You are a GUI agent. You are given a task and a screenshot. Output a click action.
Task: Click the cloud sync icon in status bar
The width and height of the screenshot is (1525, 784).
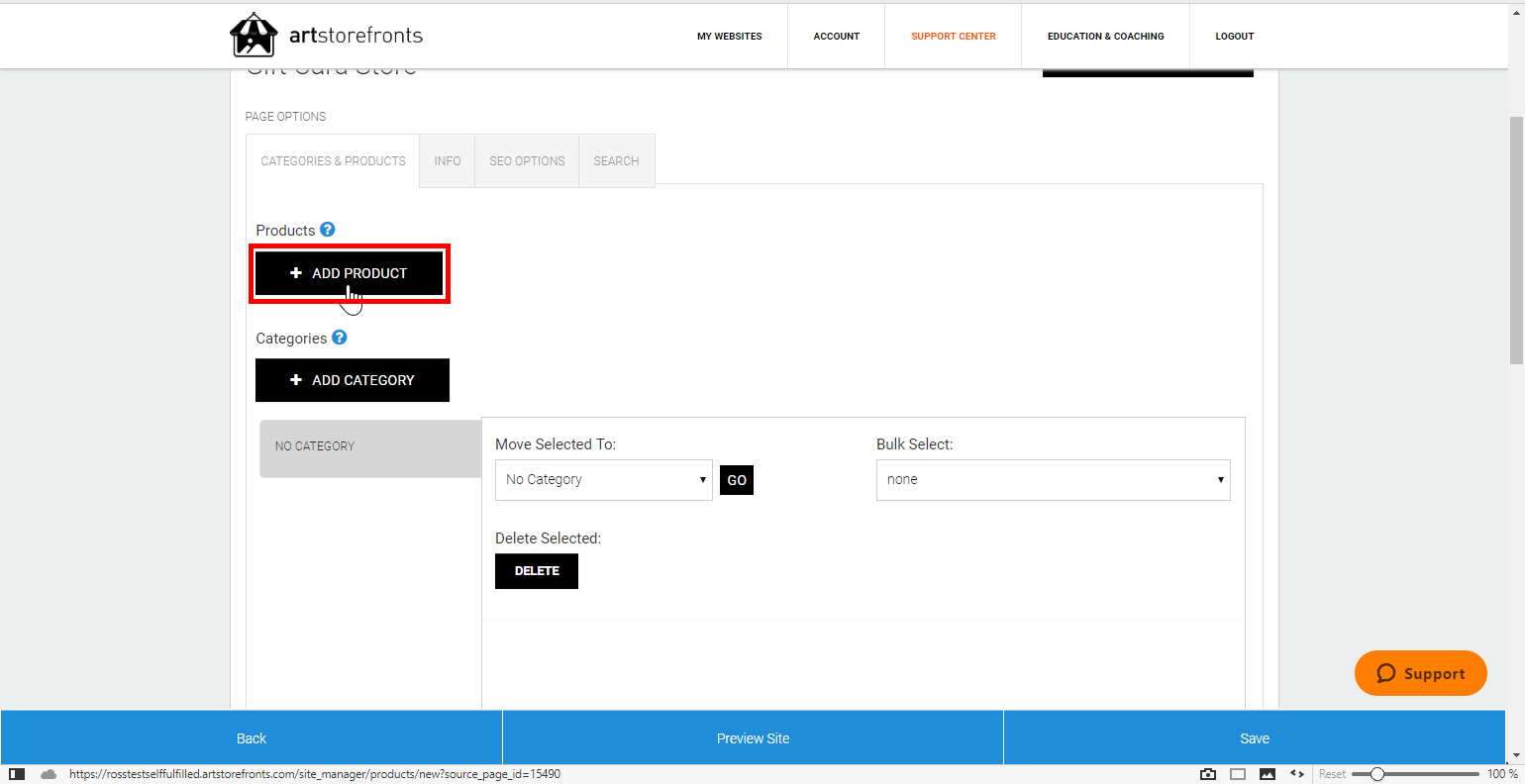48,774
